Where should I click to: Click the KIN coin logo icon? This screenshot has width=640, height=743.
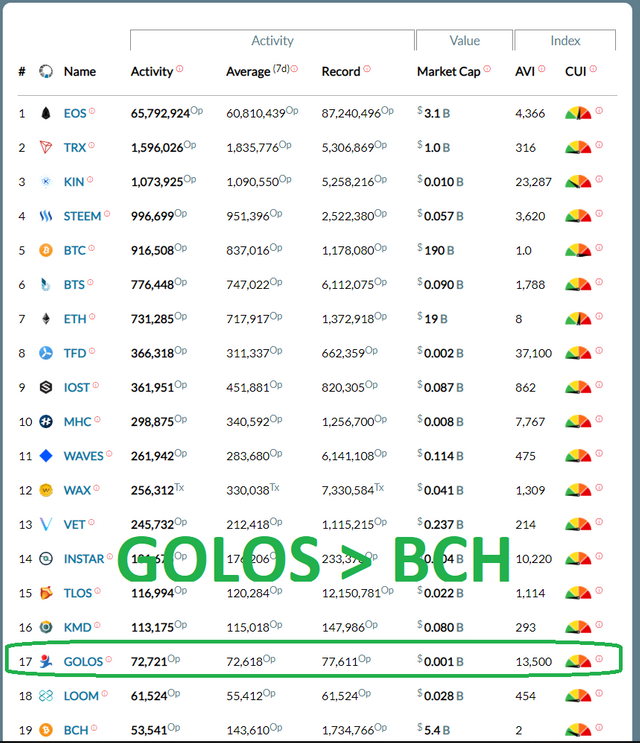[46, 182]
